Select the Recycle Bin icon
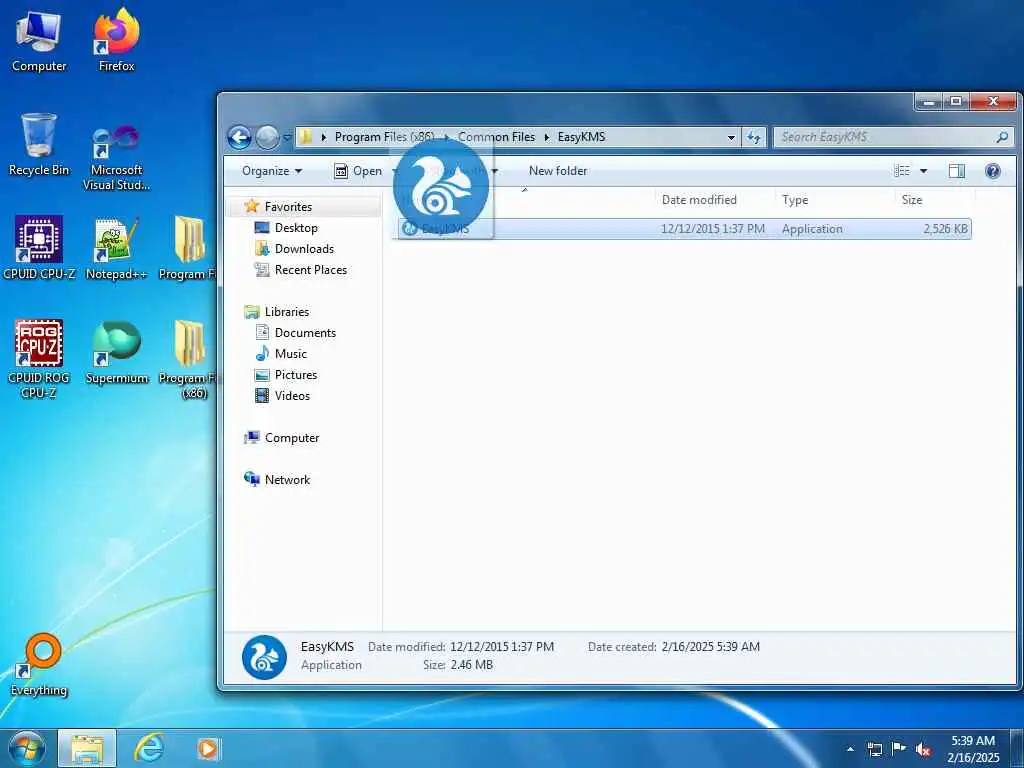The height and width of the screenshot is (768, 1024). 39,144
